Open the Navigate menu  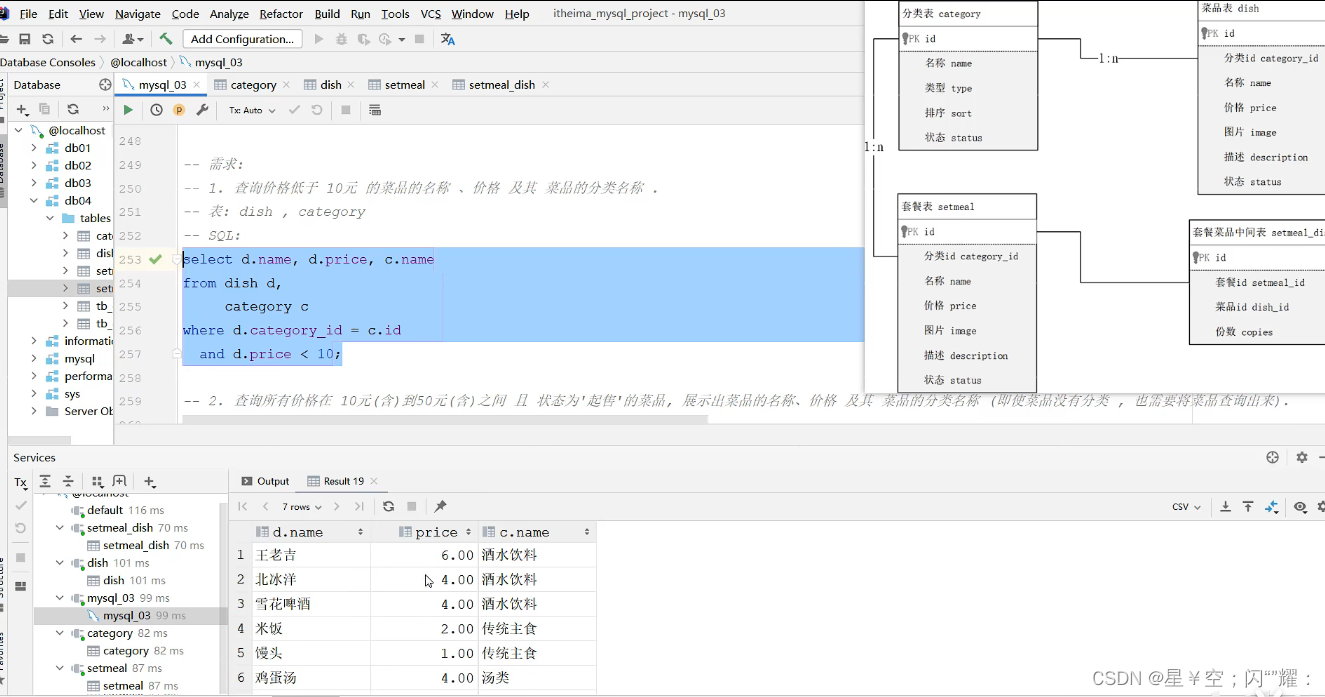pos(137,14)
